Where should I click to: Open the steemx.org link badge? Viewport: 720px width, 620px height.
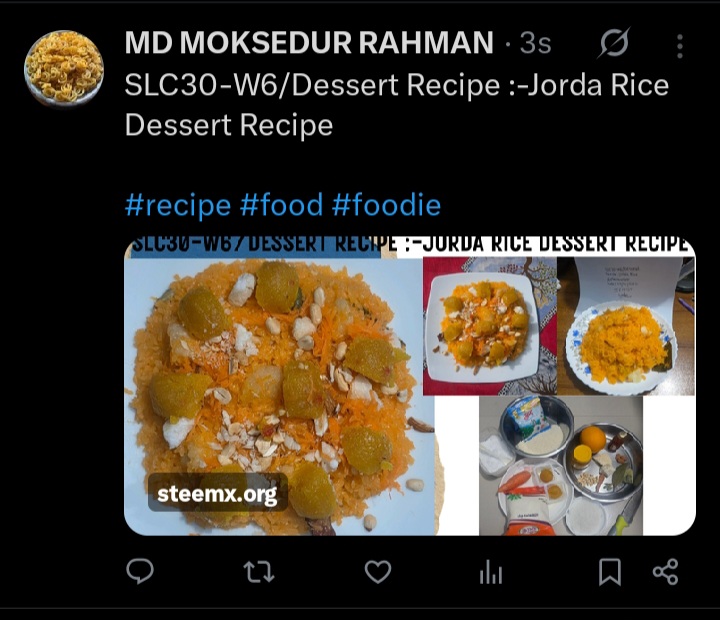[x=217, y=493]
